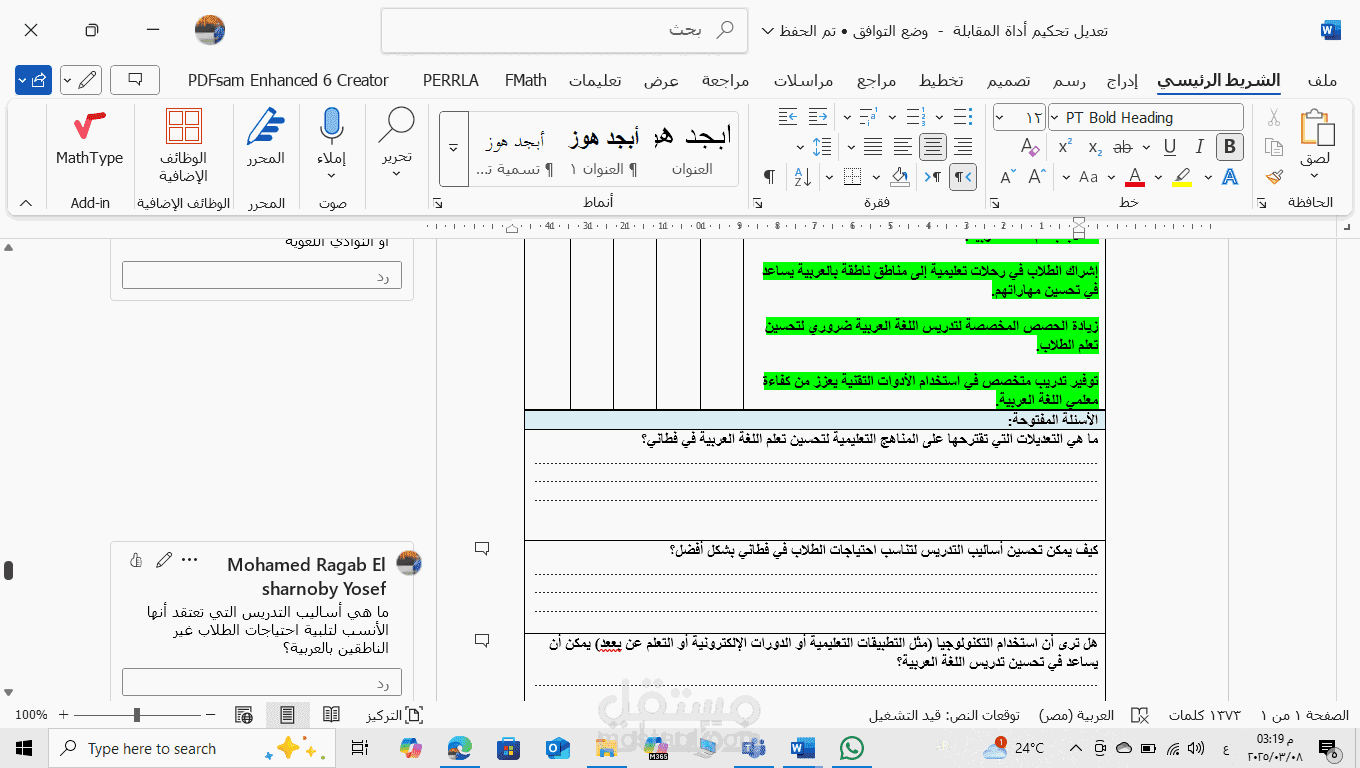Set right-to-left text direction
This screenshot has height=768, width=1360.
pyautogui.click(x=962, y=177)
